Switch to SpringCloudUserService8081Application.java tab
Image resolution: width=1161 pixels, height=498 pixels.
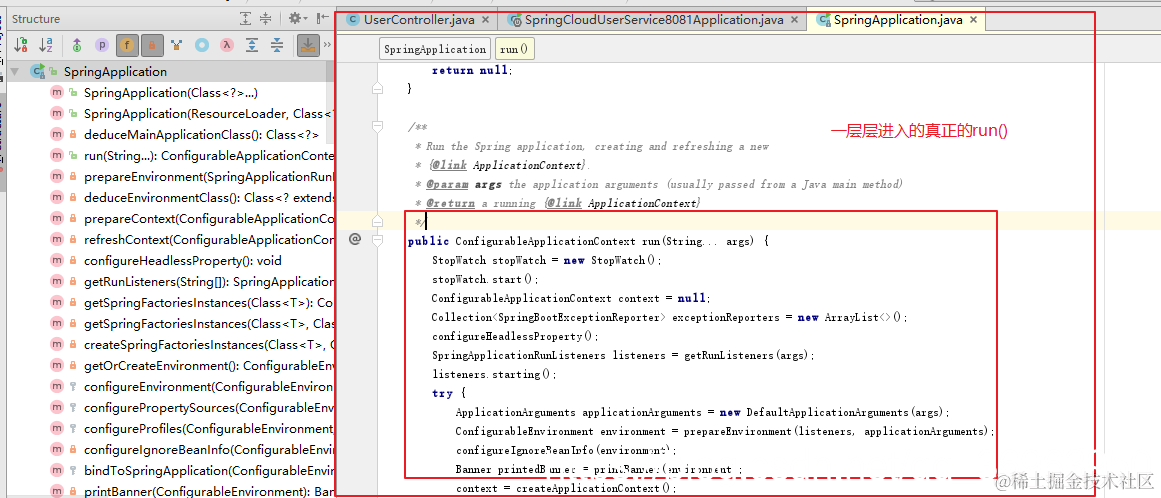click(652, 20)
